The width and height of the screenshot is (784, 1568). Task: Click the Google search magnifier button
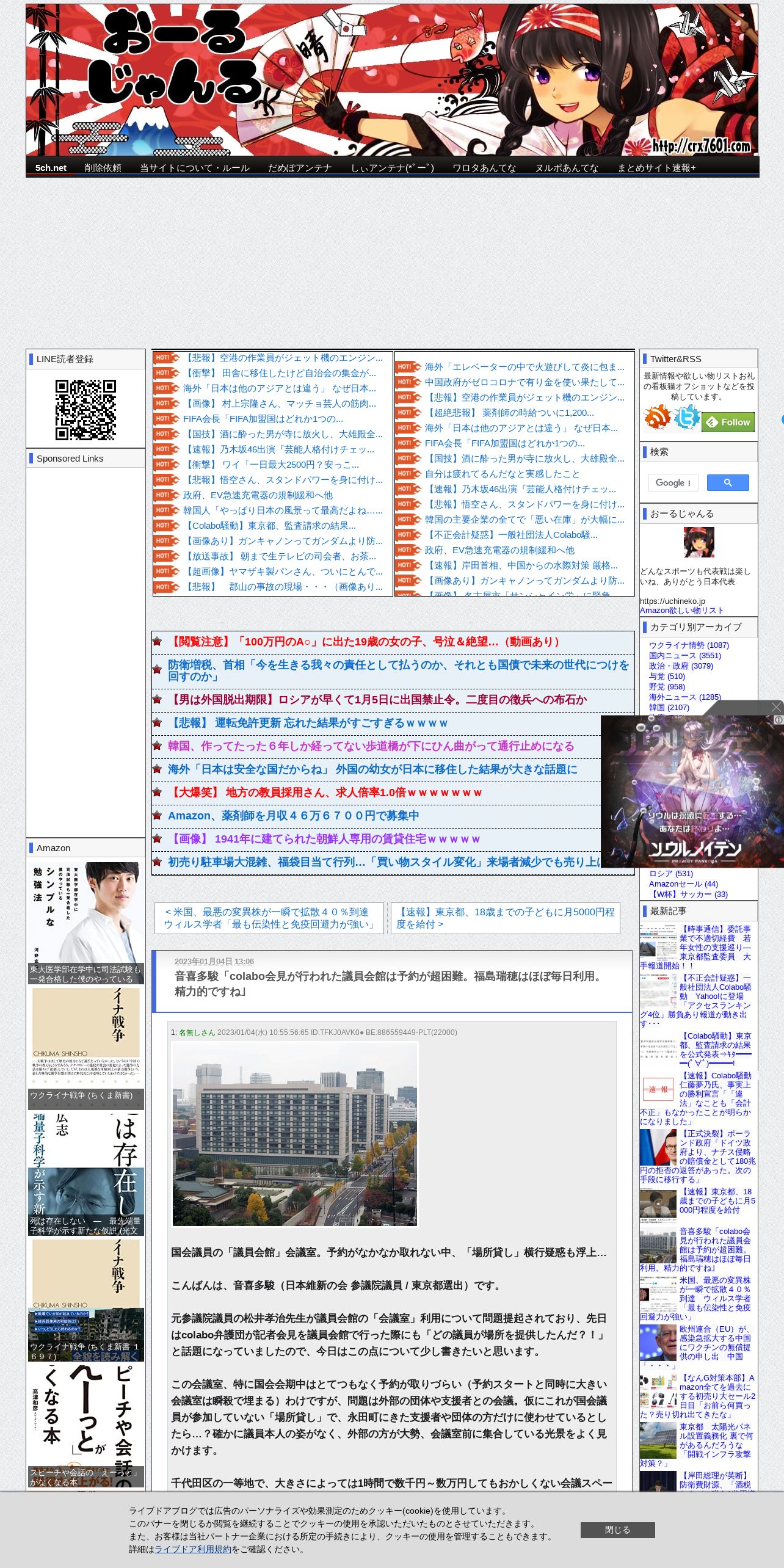tap(728, 482)
